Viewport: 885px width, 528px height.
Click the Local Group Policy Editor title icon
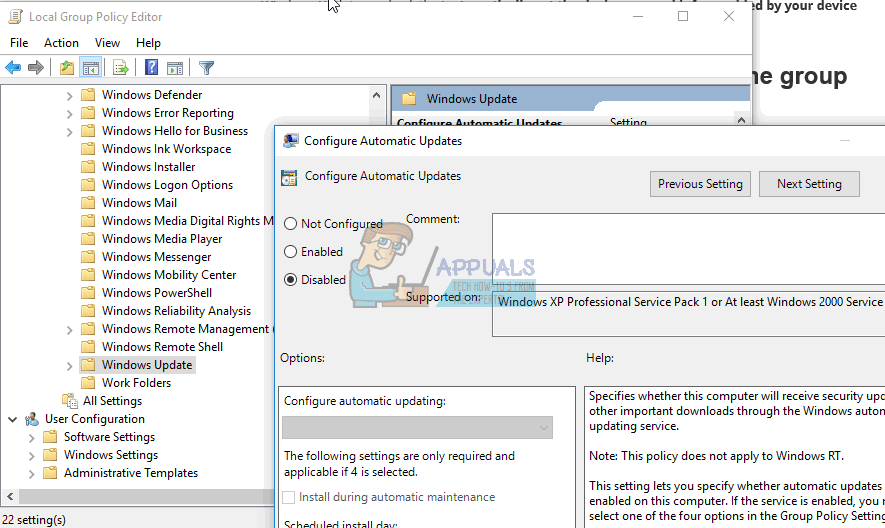pyautogui.click(x=15, y=17)
